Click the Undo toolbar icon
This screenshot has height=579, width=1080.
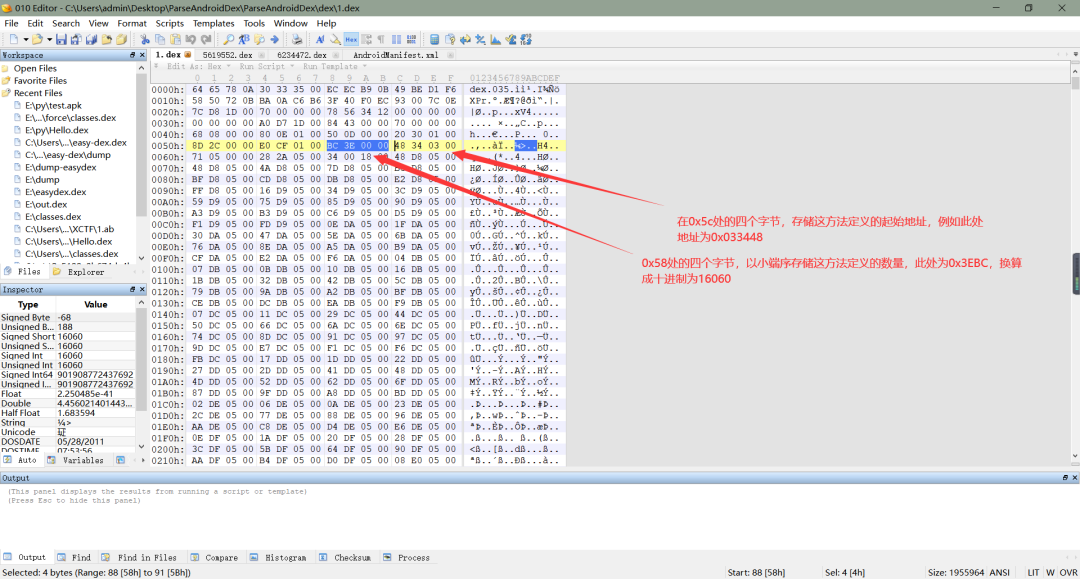pos(191,39)
